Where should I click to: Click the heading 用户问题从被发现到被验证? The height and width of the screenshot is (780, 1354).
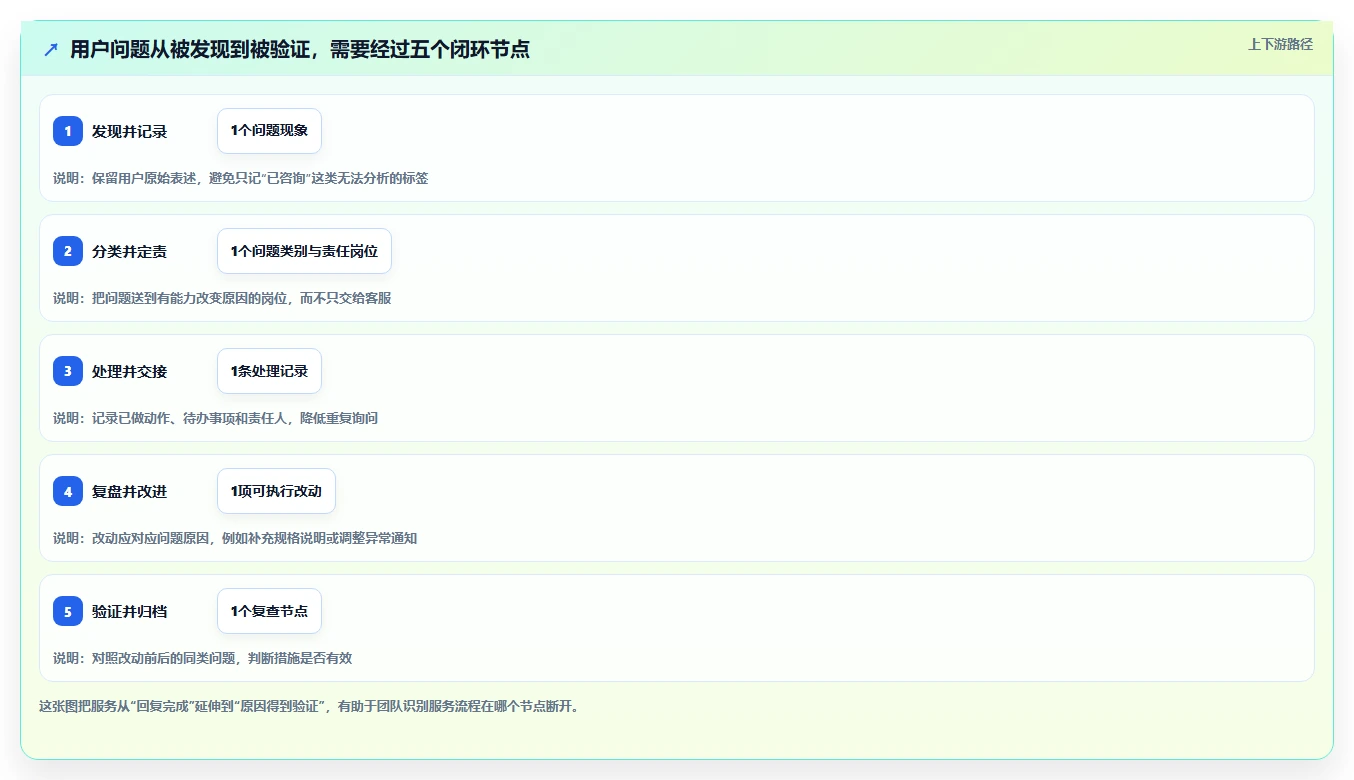300,49
